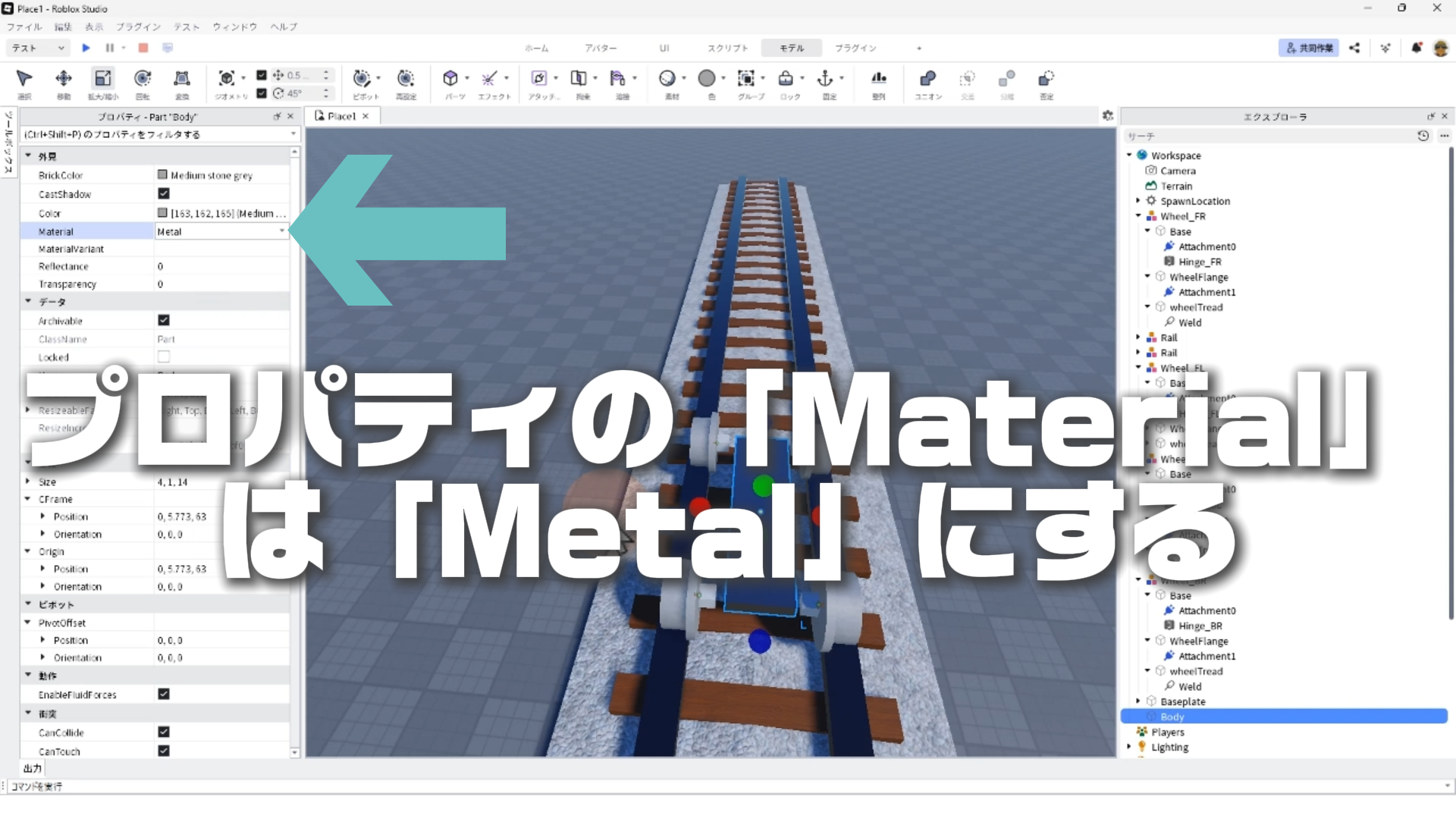Screen dimensions: 1456x819
Task: Select the Move tool icon
Action: 64,79
